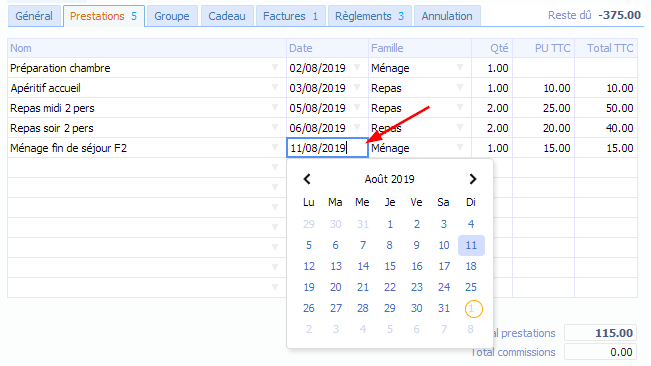Switch to the Factures tab
651x366 pixels.
(290, 16)
